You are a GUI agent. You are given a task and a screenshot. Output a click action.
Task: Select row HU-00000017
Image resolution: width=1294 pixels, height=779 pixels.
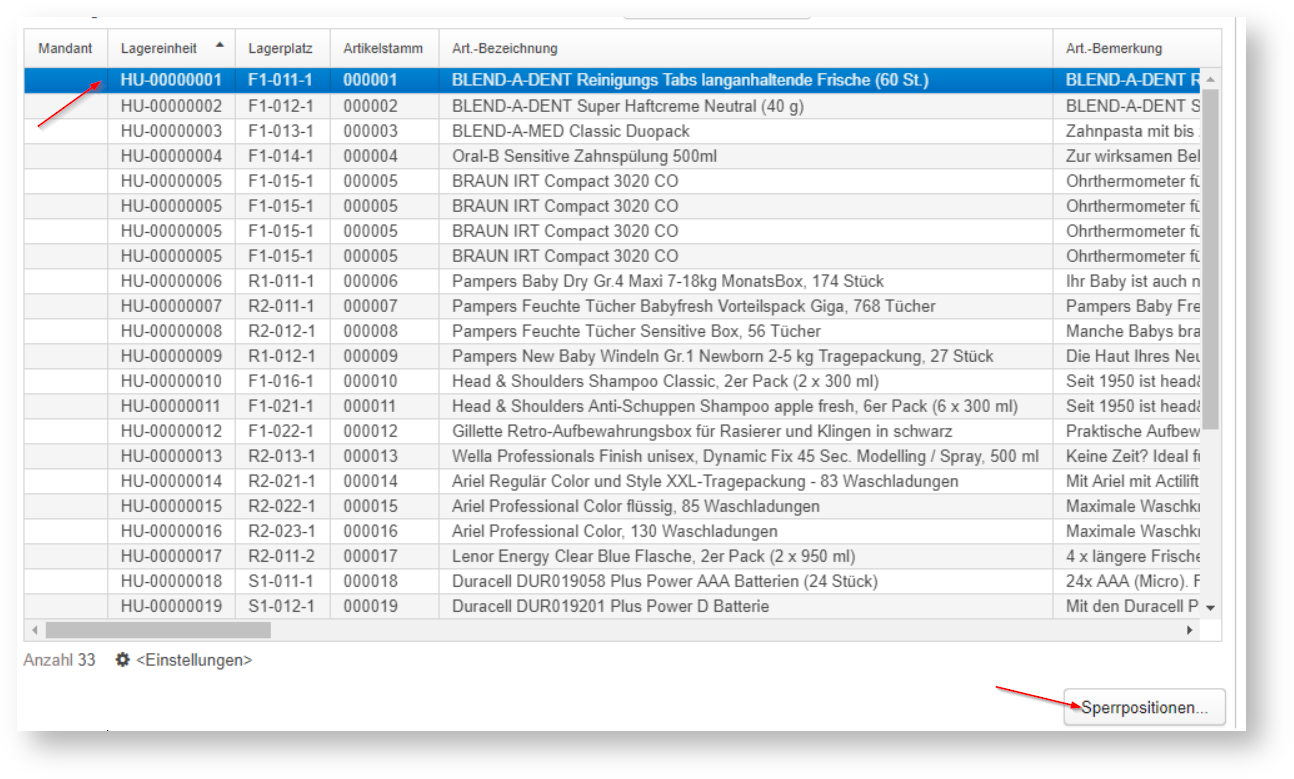pos(612,556)
